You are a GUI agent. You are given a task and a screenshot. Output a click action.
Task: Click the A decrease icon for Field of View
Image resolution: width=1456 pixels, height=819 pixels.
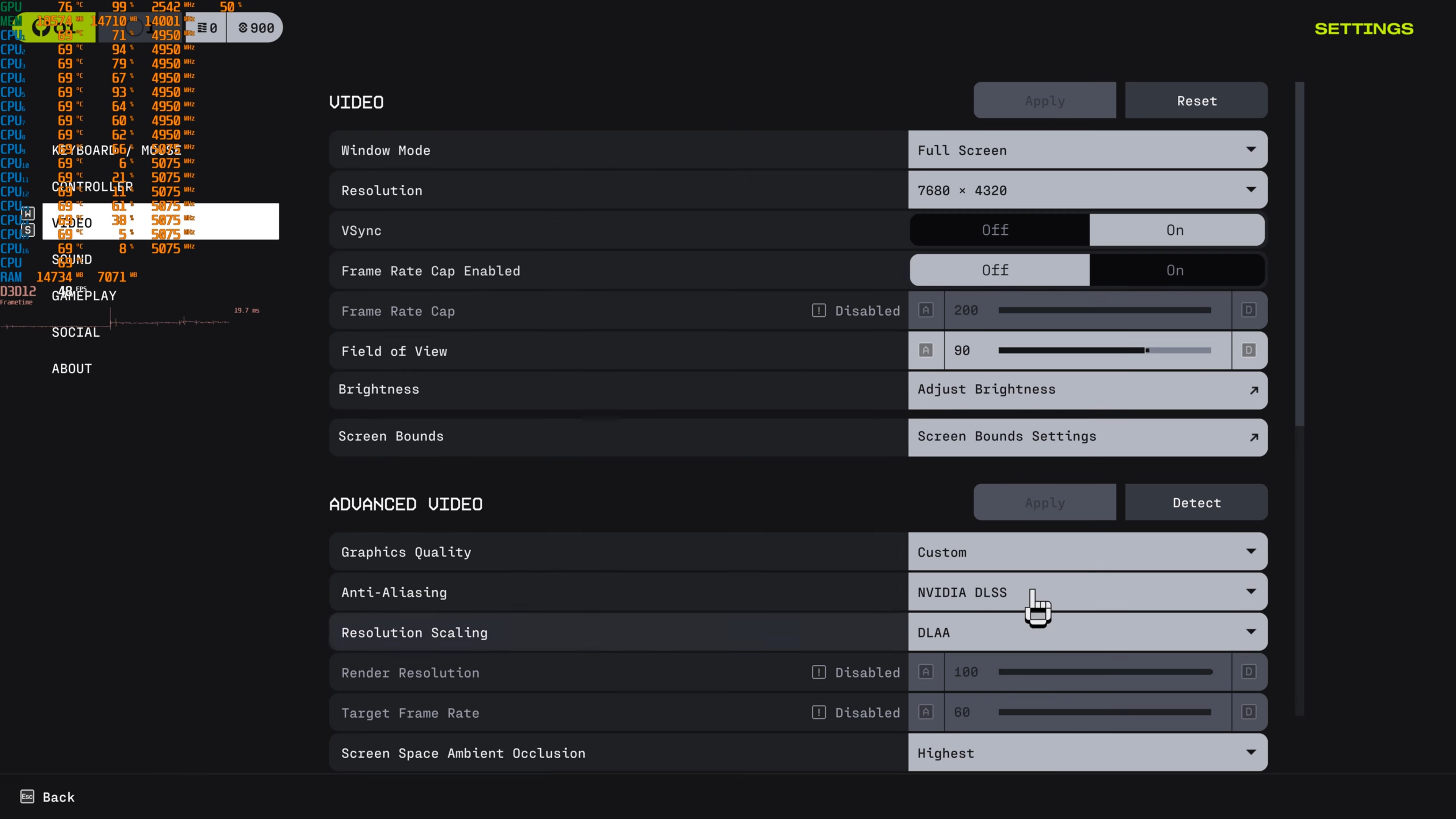[x=926, y=350]
